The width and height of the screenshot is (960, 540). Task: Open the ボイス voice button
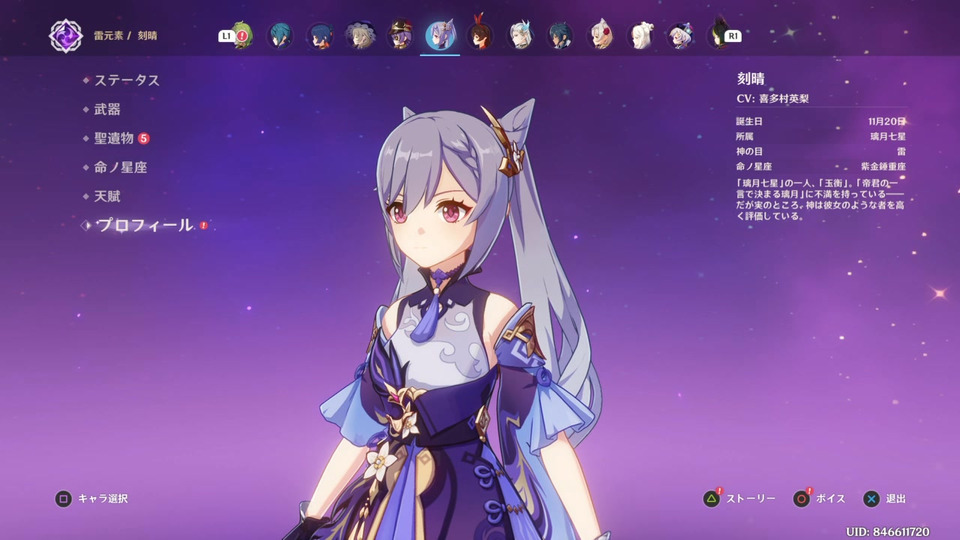(x=831, y=499)
